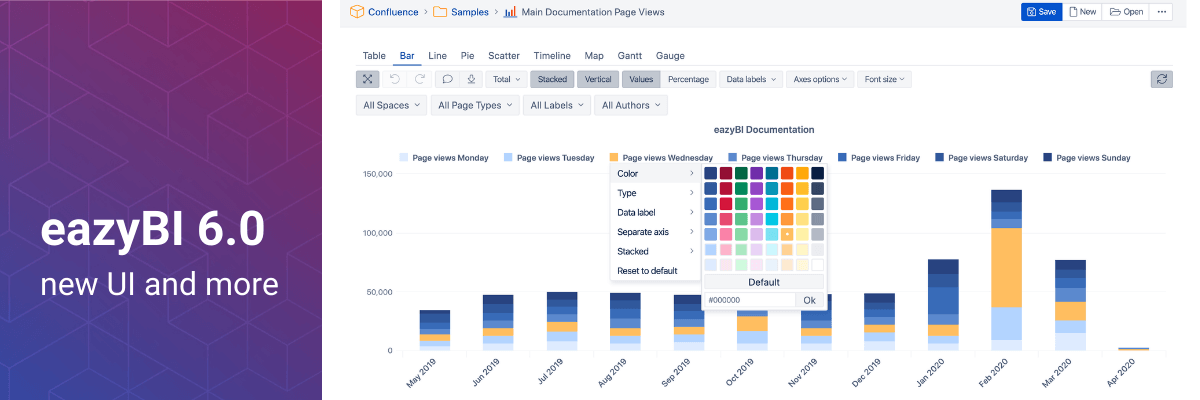This screenshot has width=1200, height=400.
Task: Open the Axes options dropdown
Action: 820,79
